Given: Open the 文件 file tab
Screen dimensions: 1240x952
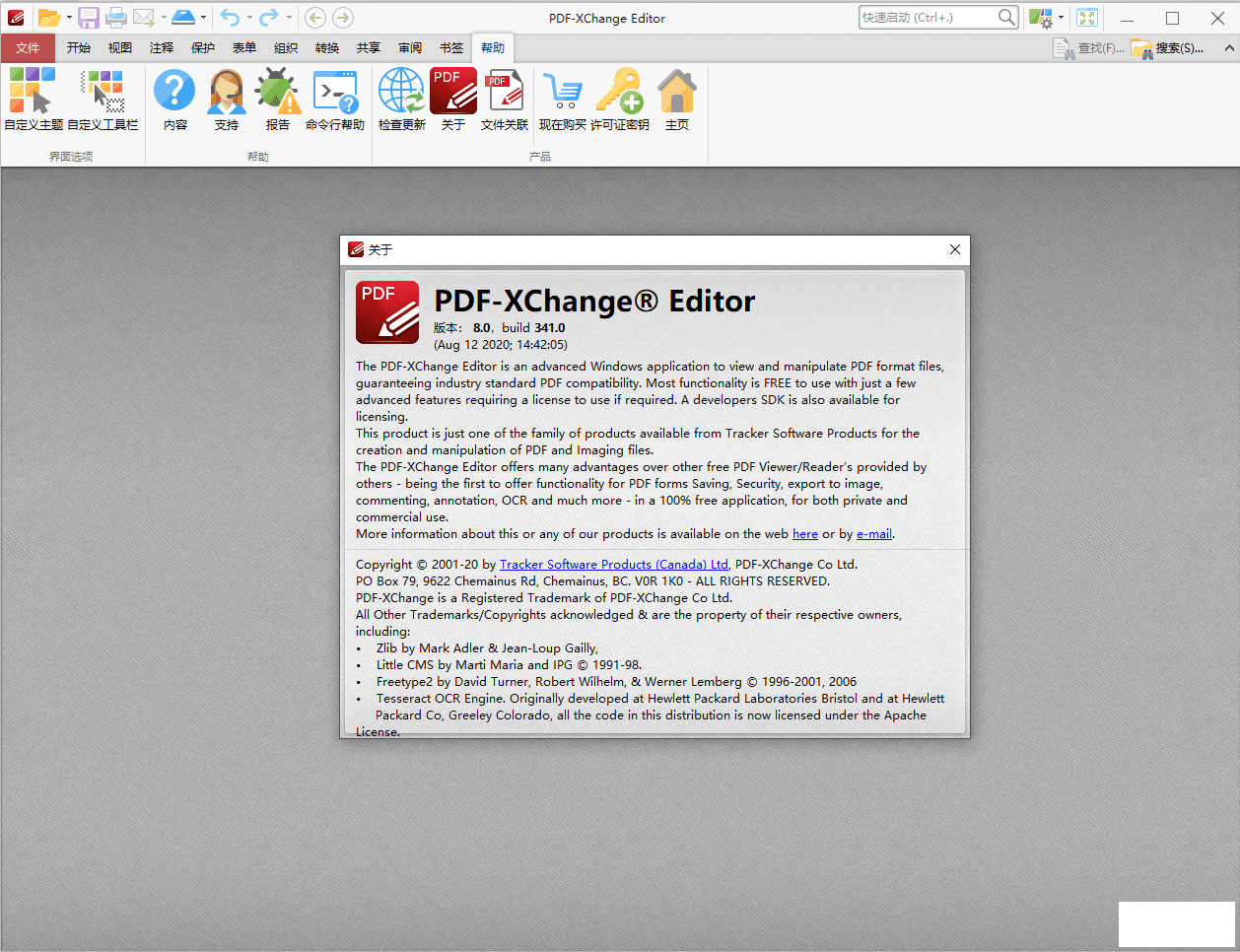Looking at the screenshot, I should [x=28, y=47].
